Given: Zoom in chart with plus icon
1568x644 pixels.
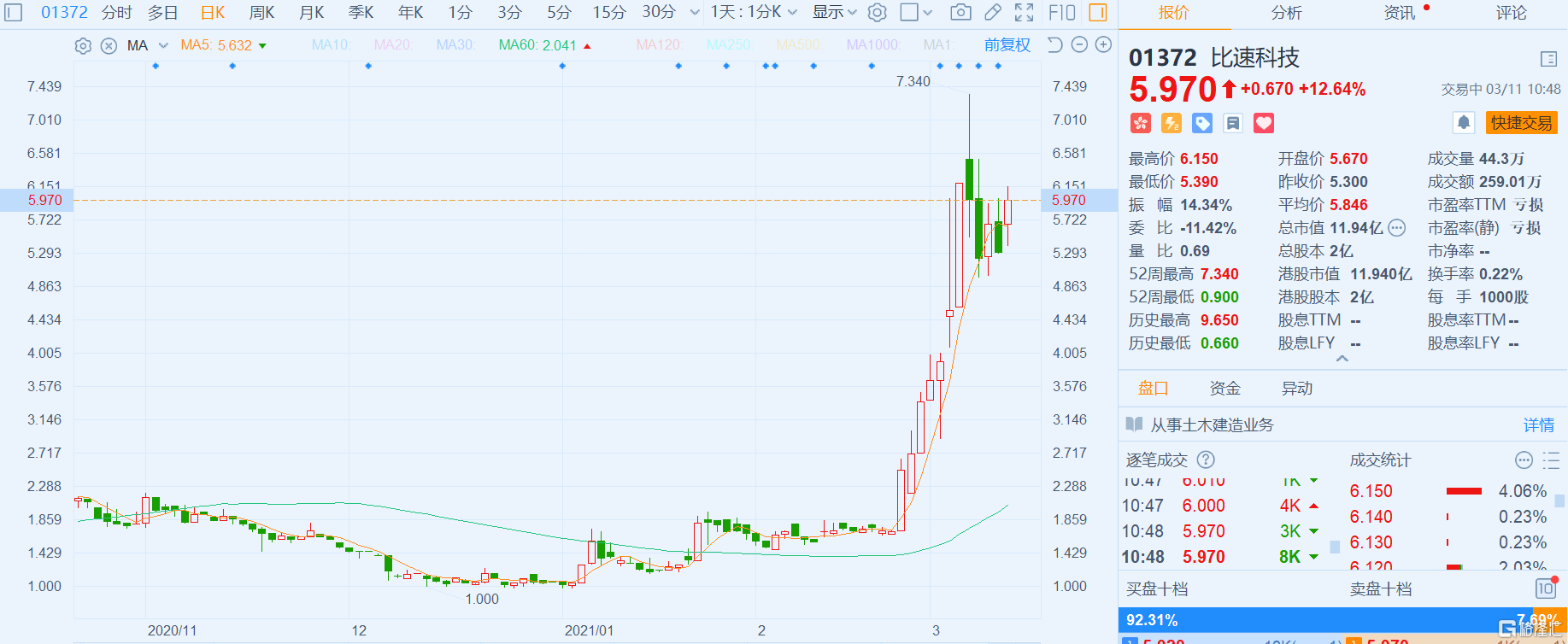Looking at the screenshot, I should click(1103, 44).
